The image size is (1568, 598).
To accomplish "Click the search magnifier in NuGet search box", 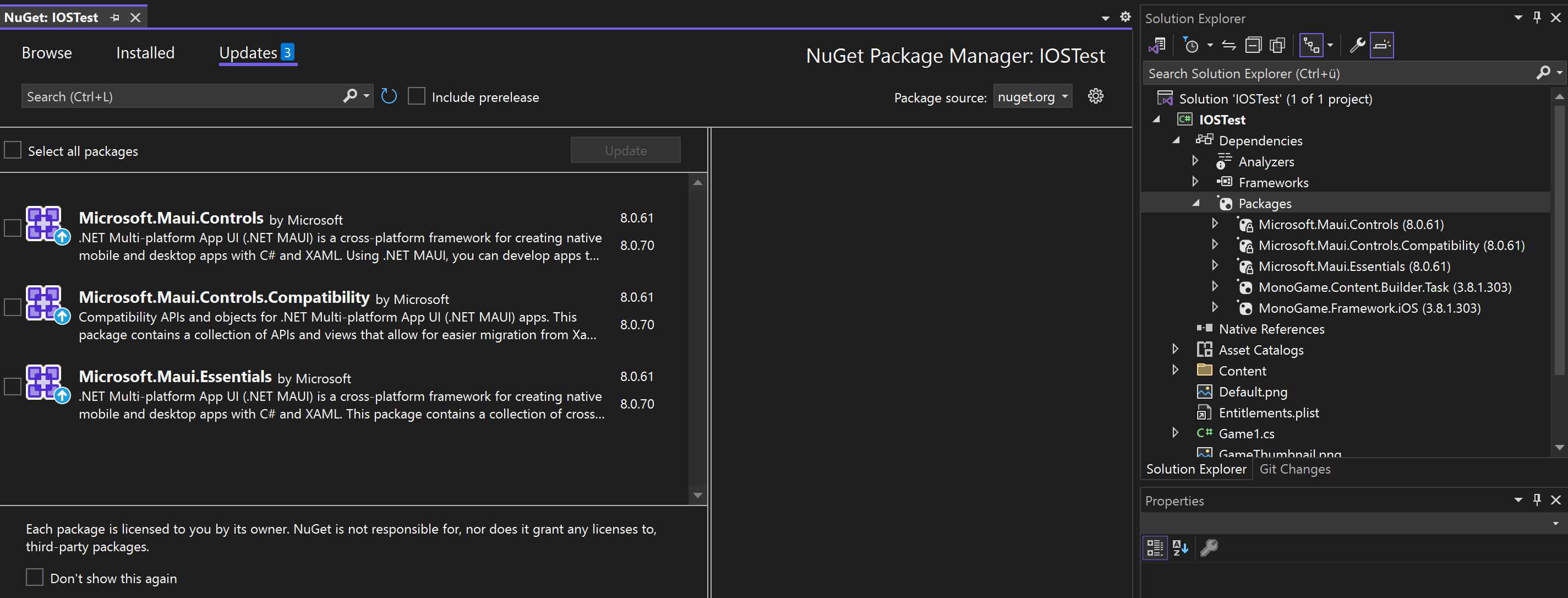I will click(350, 96).
